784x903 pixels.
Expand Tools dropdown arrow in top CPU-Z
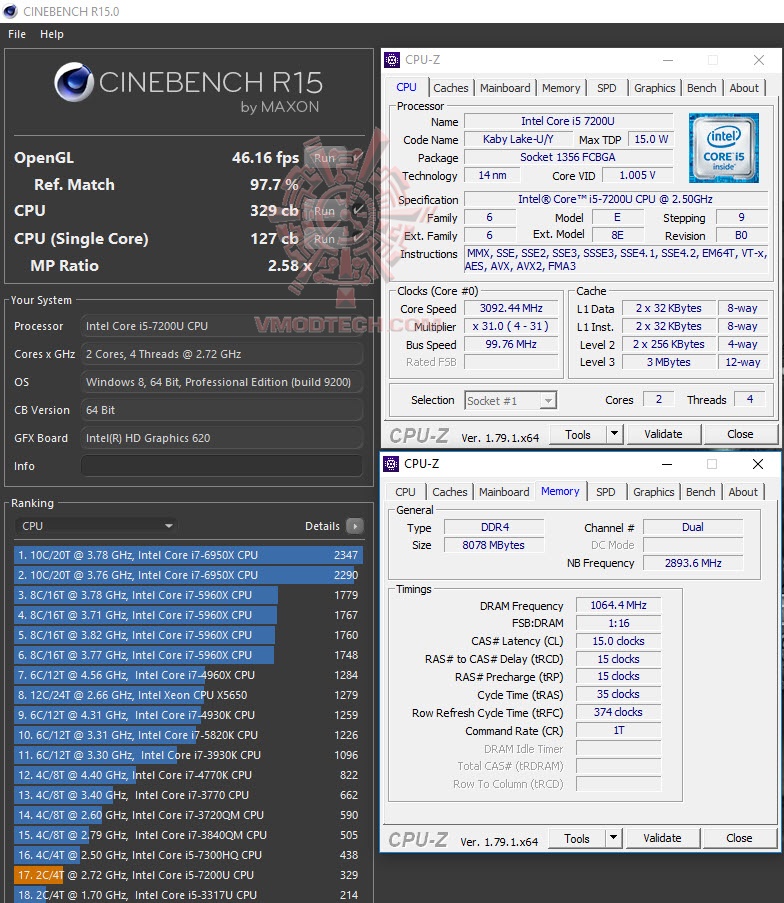coord(615,435)
